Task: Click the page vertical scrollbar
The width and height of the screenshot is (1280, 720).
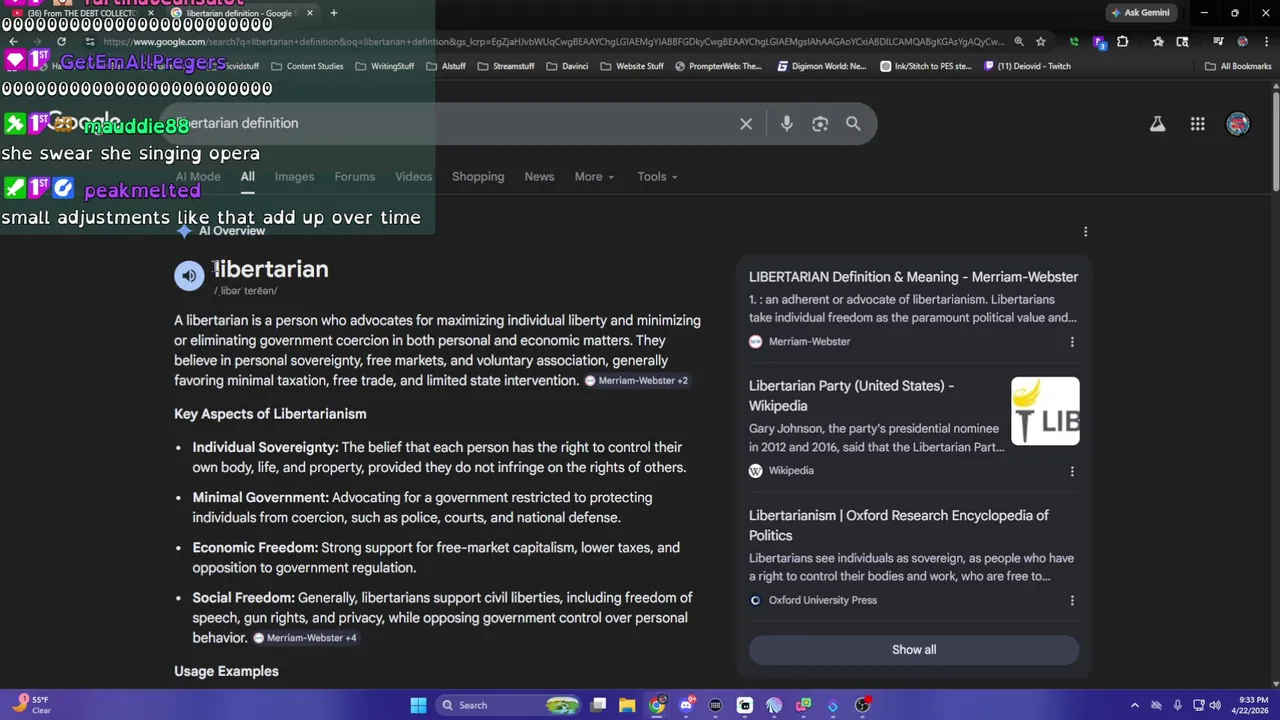Action: (x=1275, y=140)
